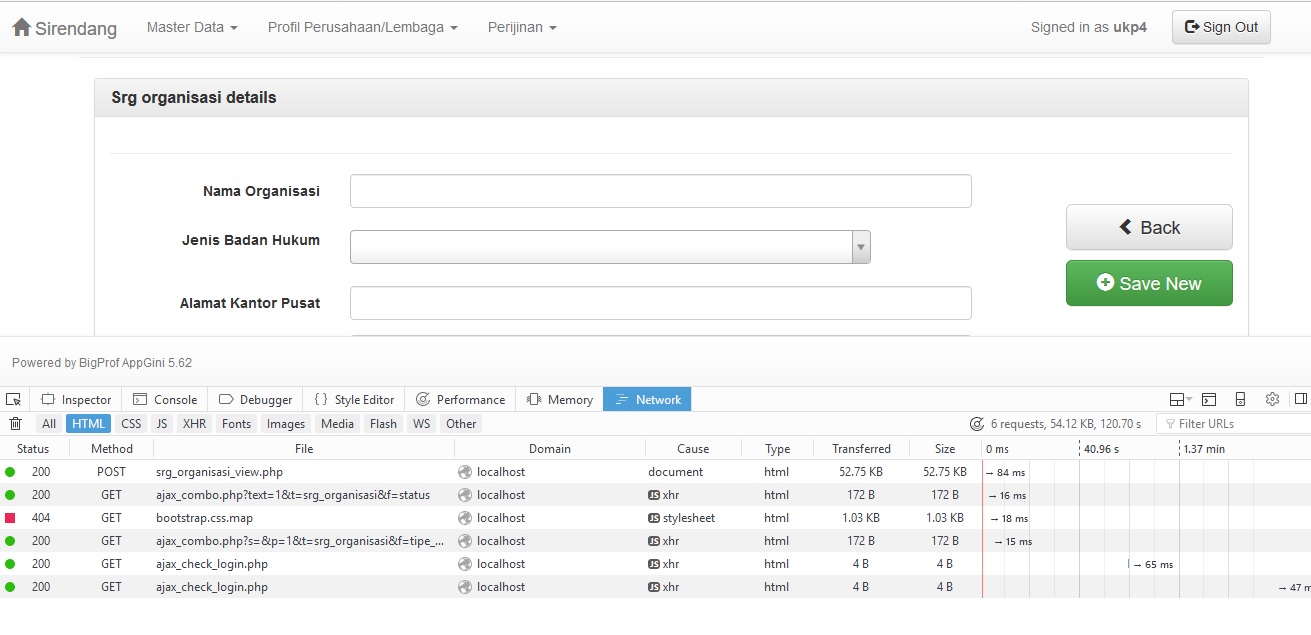Toggle the JS request filter

pos(162,424)
